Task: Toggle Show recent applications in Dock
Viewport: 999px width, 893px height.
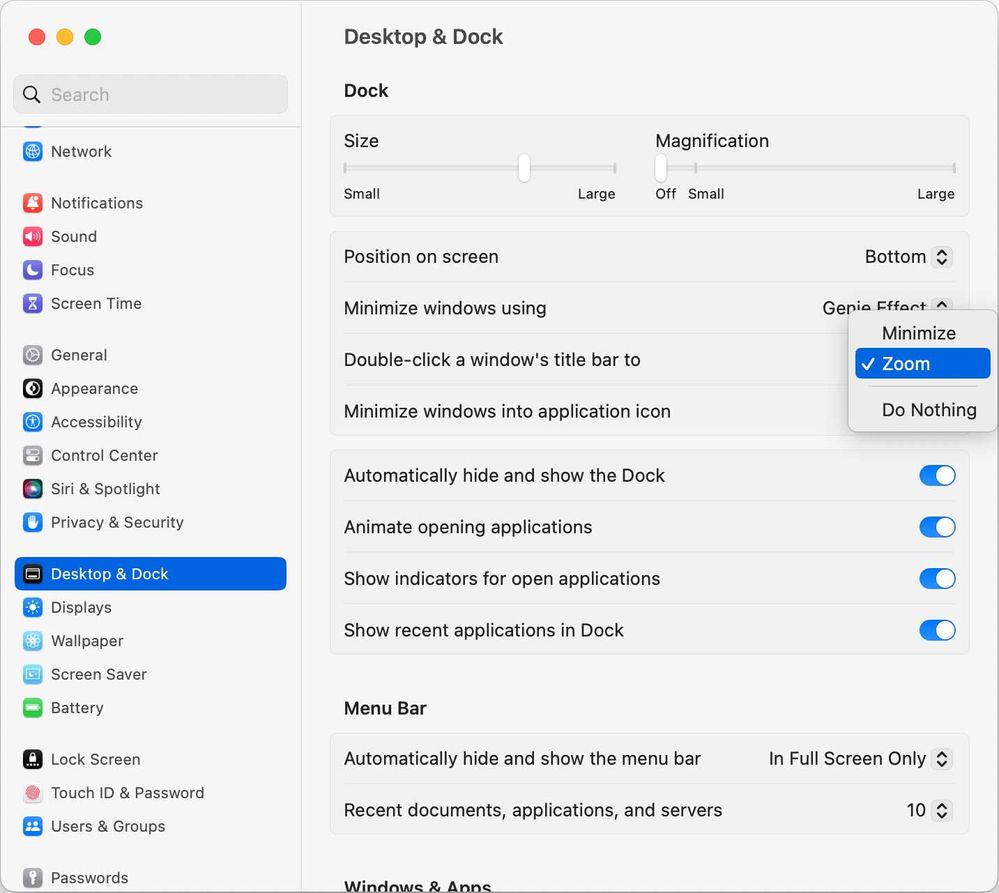Action: (937, 630)
